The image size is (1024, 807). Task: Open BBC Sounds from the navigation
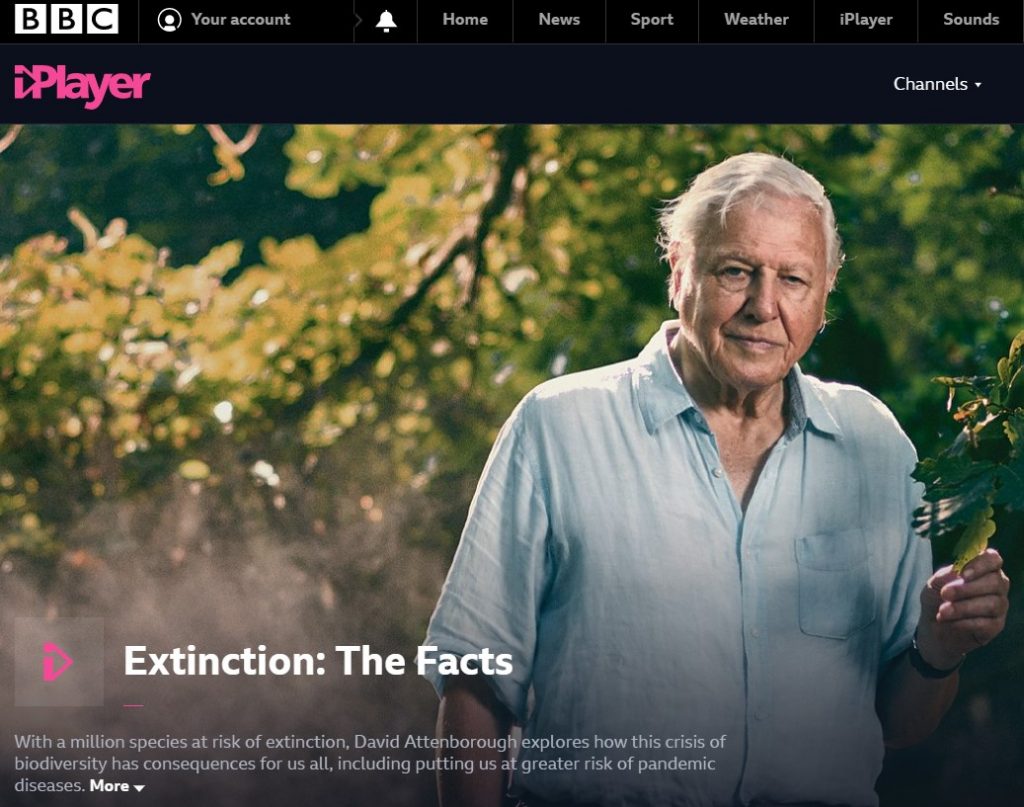click(x=971, y=20)
